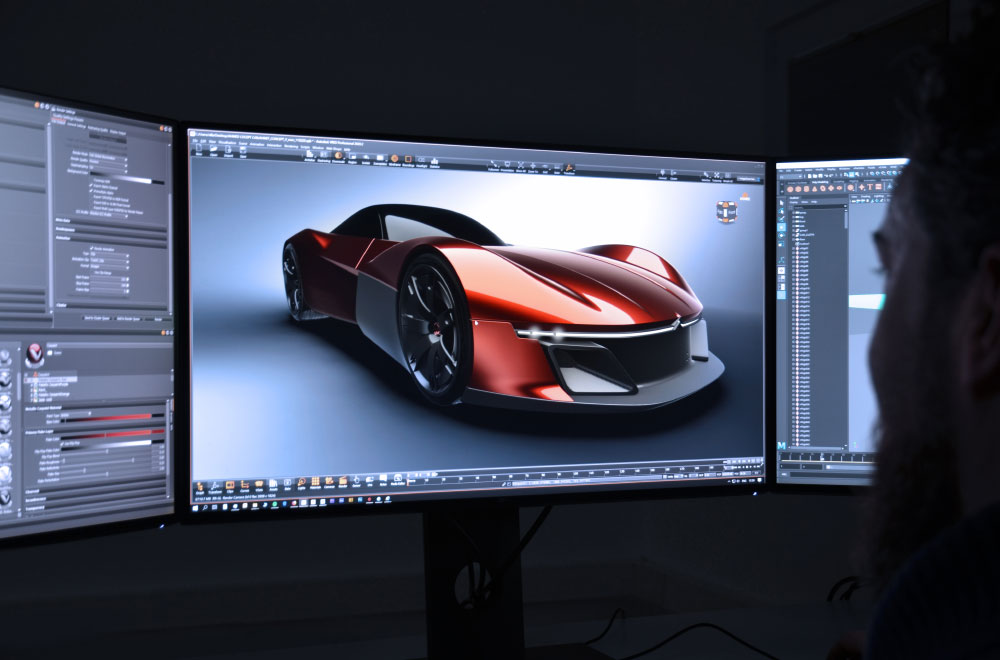Viewport: 1000px width, 660px height.
Task: Open the Clips module in the quick bar
Action: point(230,485)
